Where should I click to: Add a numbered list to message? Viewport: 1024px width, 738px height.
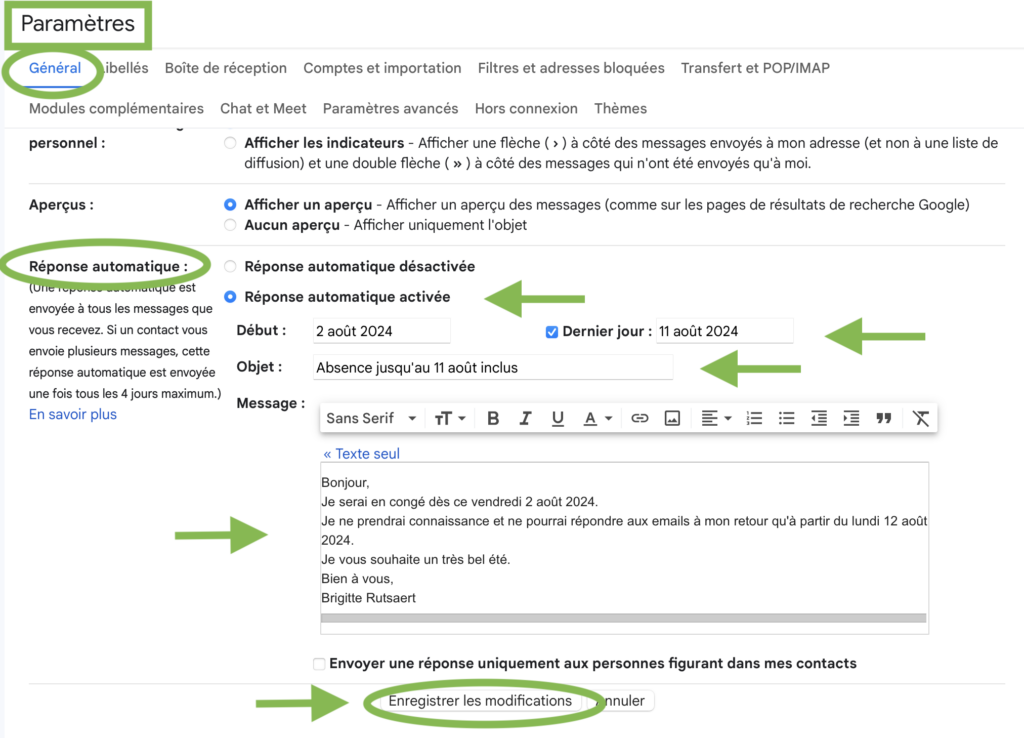(x=755, y=419)
